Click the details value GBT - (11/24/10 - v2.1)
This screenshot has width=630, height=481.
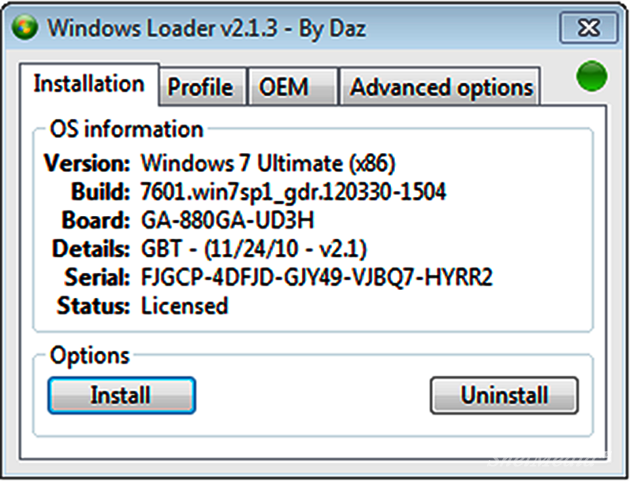click(254, 249)
